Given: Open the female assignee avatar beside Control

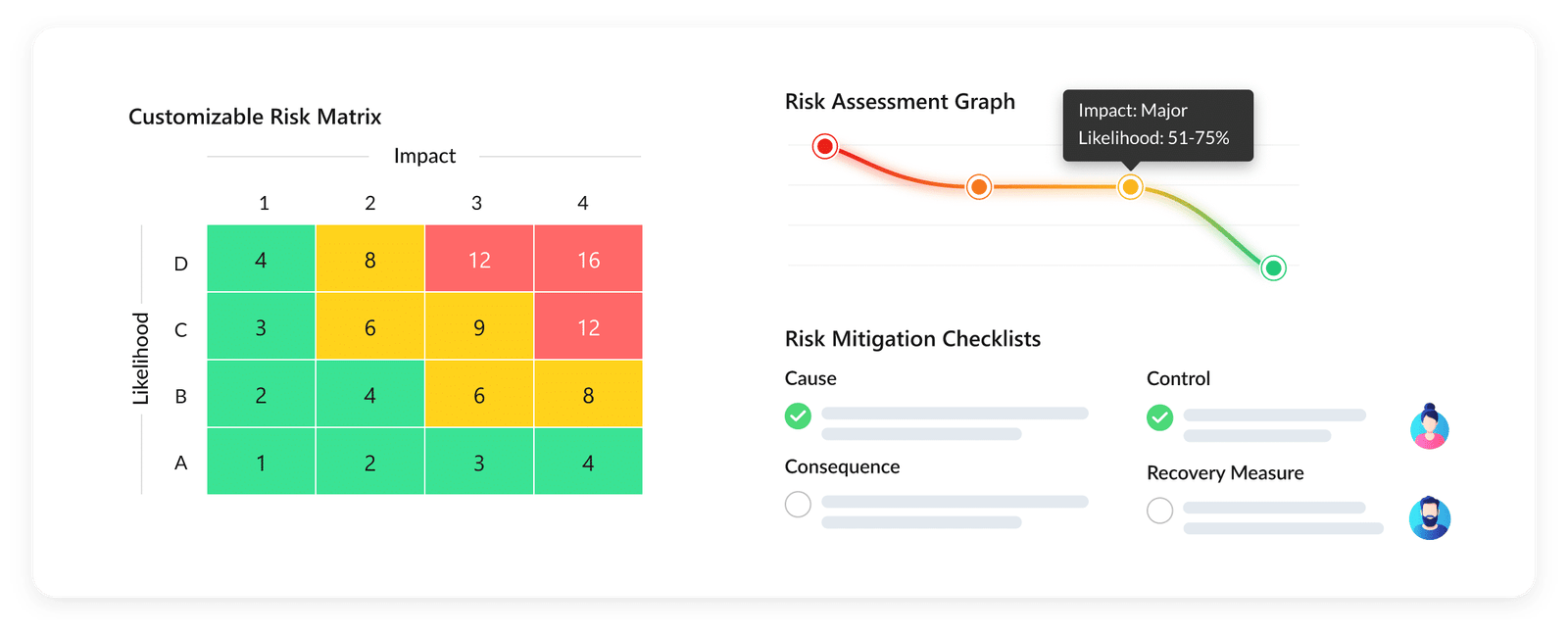Looking at the screenshot, I should click(1429, 426).
